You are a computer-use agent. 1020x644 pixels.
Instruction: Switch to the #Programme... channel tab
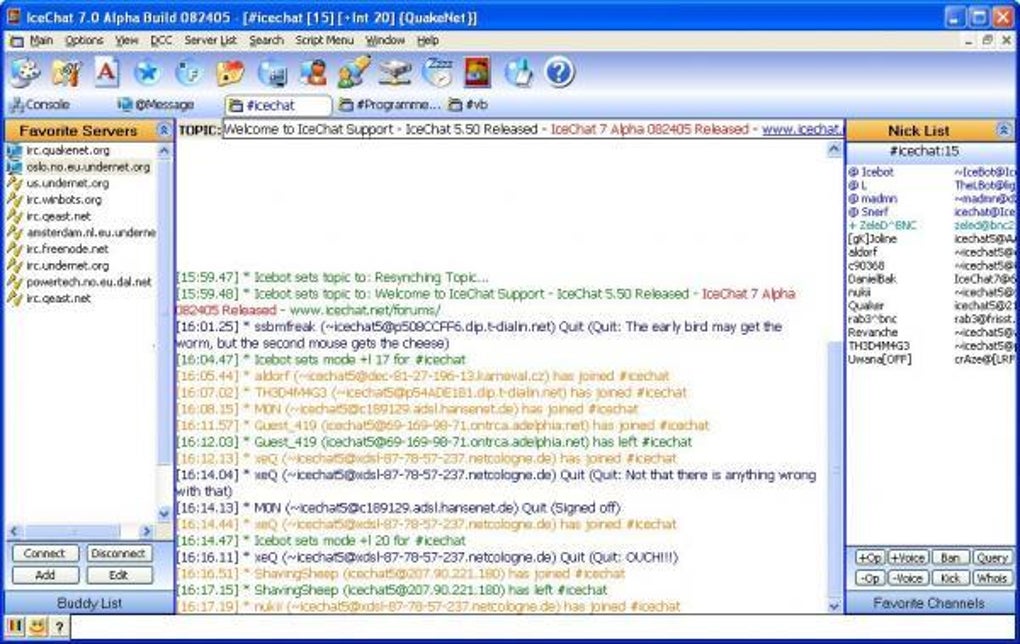tap(390, 104)
